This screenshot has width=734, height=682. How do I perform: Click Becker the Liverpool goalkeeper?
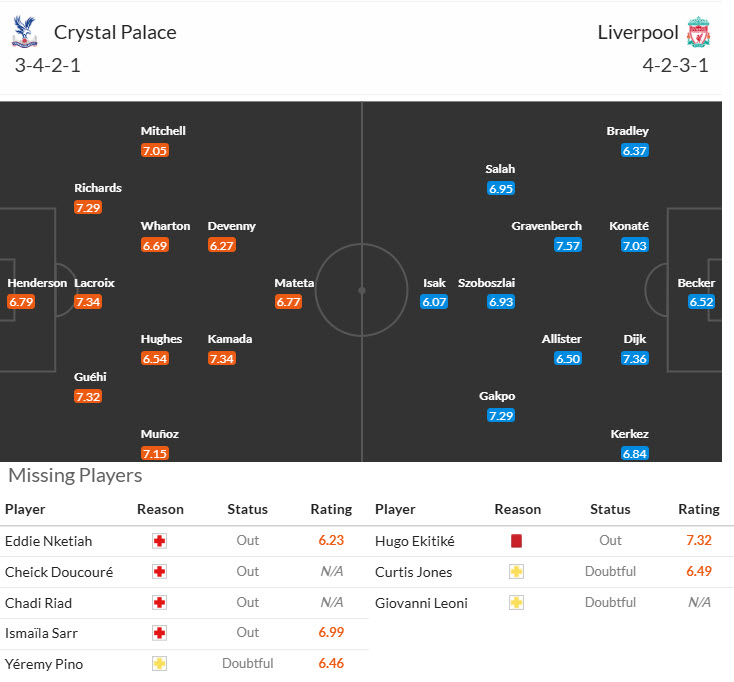(696, 283)
